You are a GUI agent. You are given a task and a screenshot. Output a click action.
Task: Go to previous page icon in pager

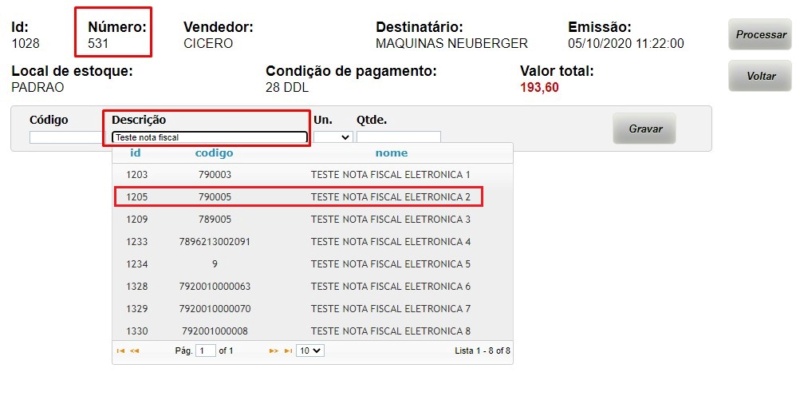pos(135,351)
